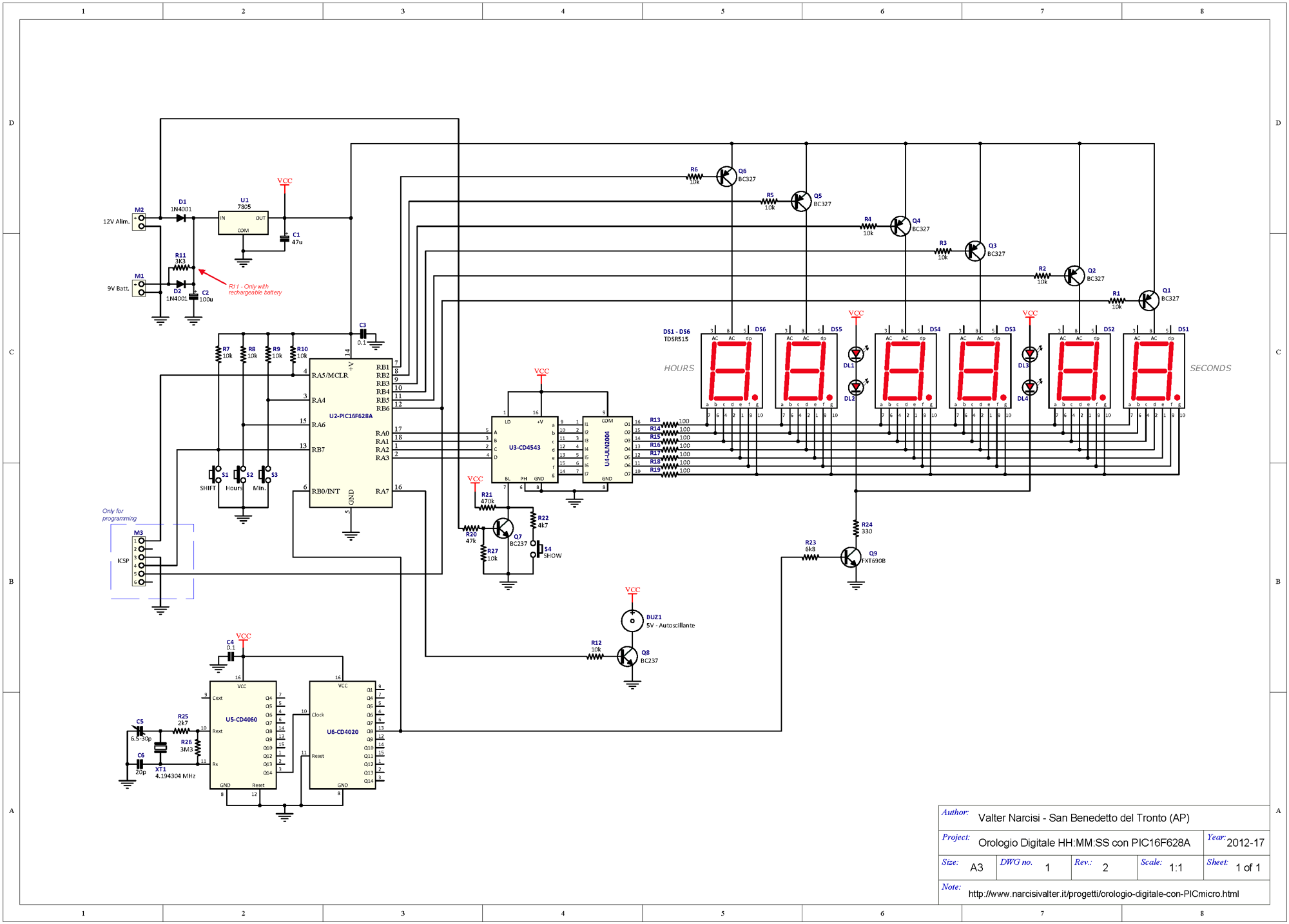Click the 5V - Autoscillante buzzer label
The height and width of the screenshot is (924, 1289).
(670, 625)
